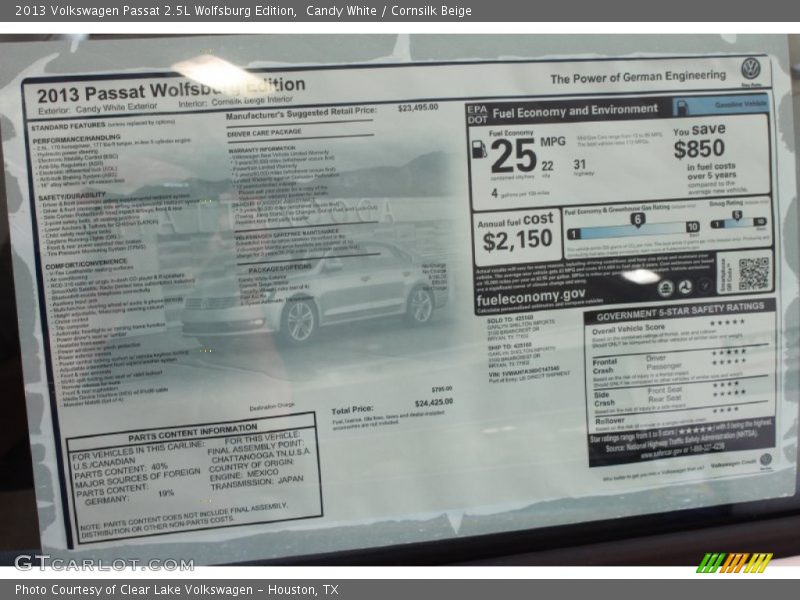Click the 'WARRANTY INFORMATION' heading

coord(262,149)
